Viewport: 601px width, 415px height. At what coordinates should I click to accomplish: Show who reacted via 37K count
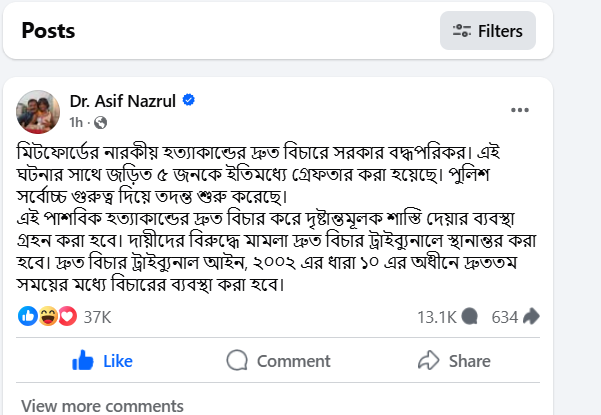(97, 316)
